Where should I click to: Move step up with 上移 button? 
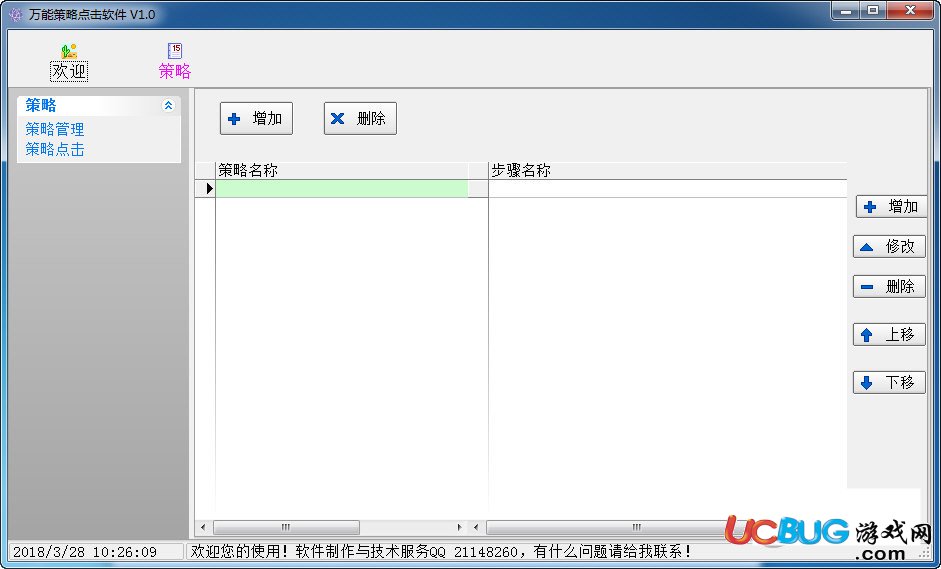pyautogui.click(x=889, y=334)
